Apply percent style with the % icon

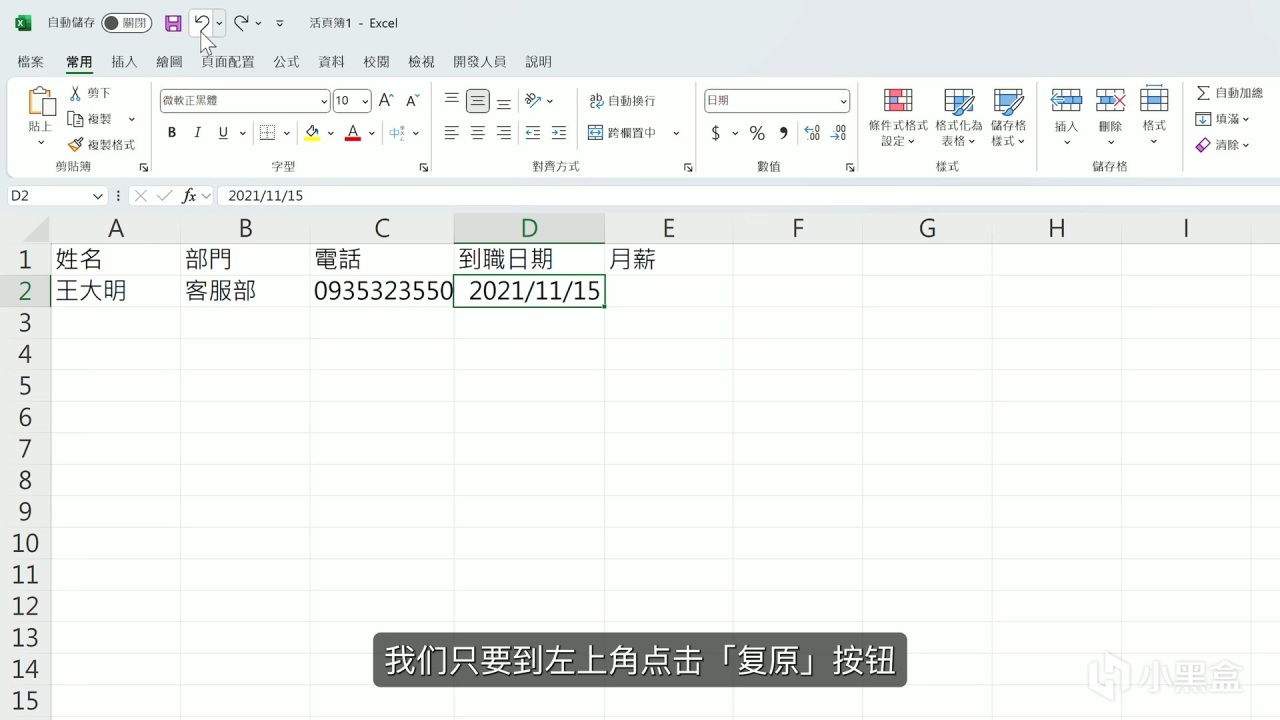click(757, 133)
